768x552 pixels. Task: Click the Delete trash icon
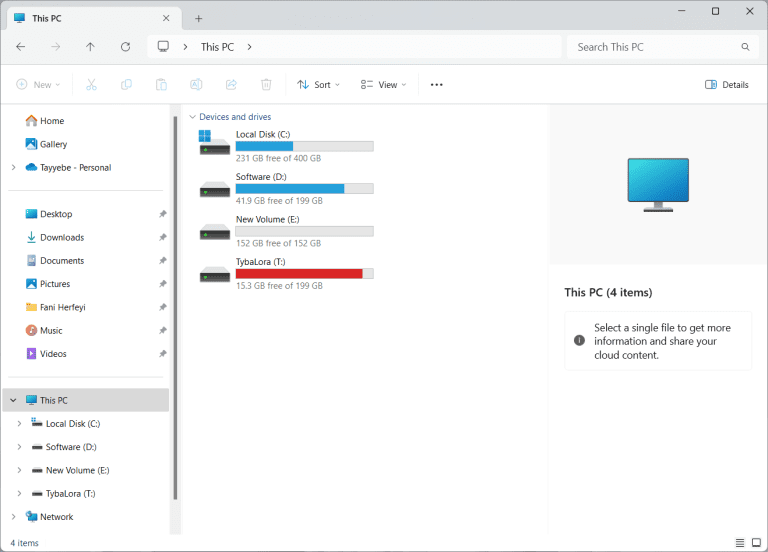(x=266, y=85)
